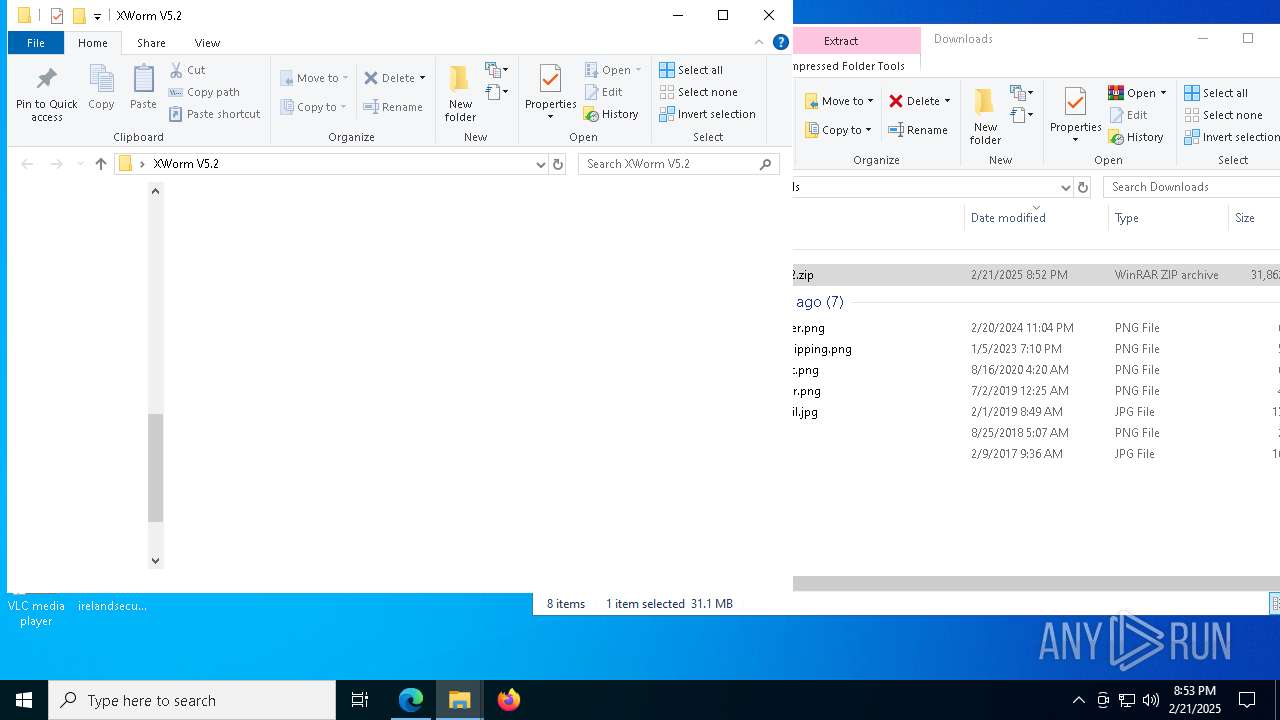Open Copy to in Downloads window

838,130
